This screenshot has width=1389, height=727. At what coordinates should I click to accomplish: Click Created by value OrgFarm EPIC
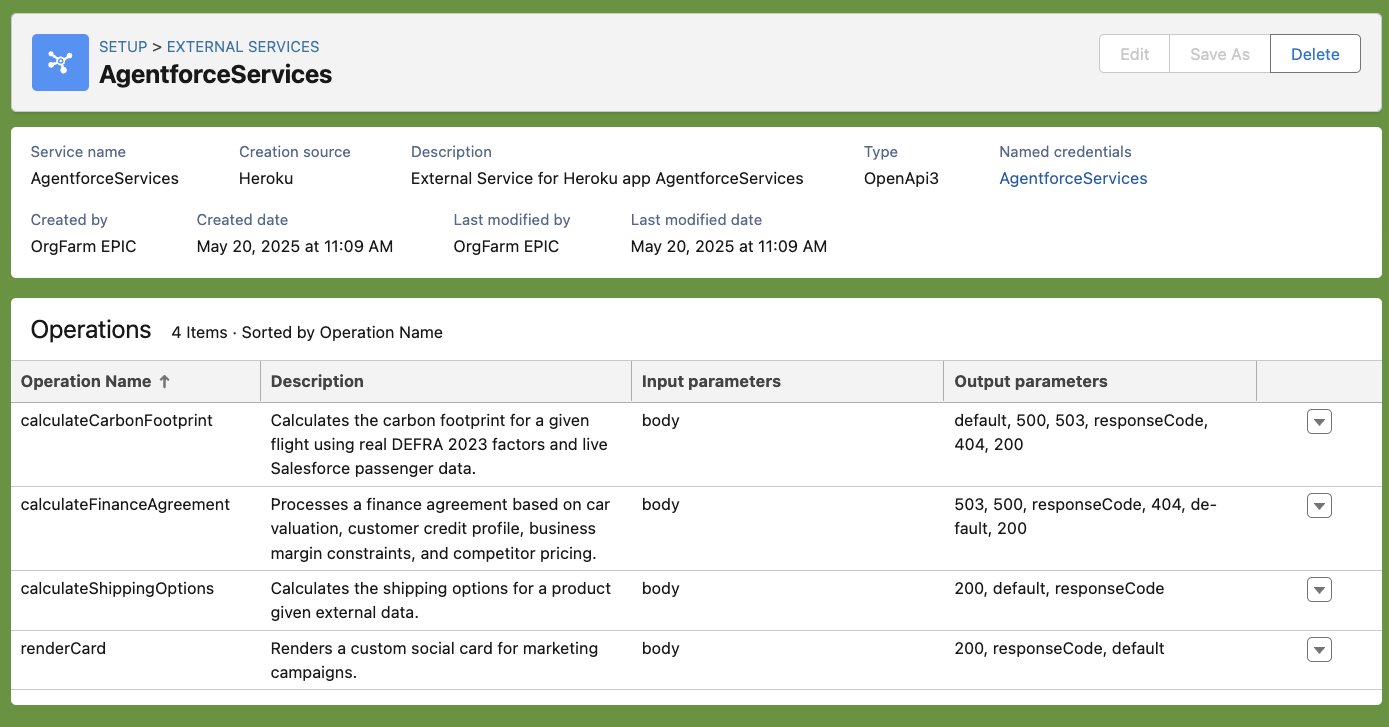point(84,246)
